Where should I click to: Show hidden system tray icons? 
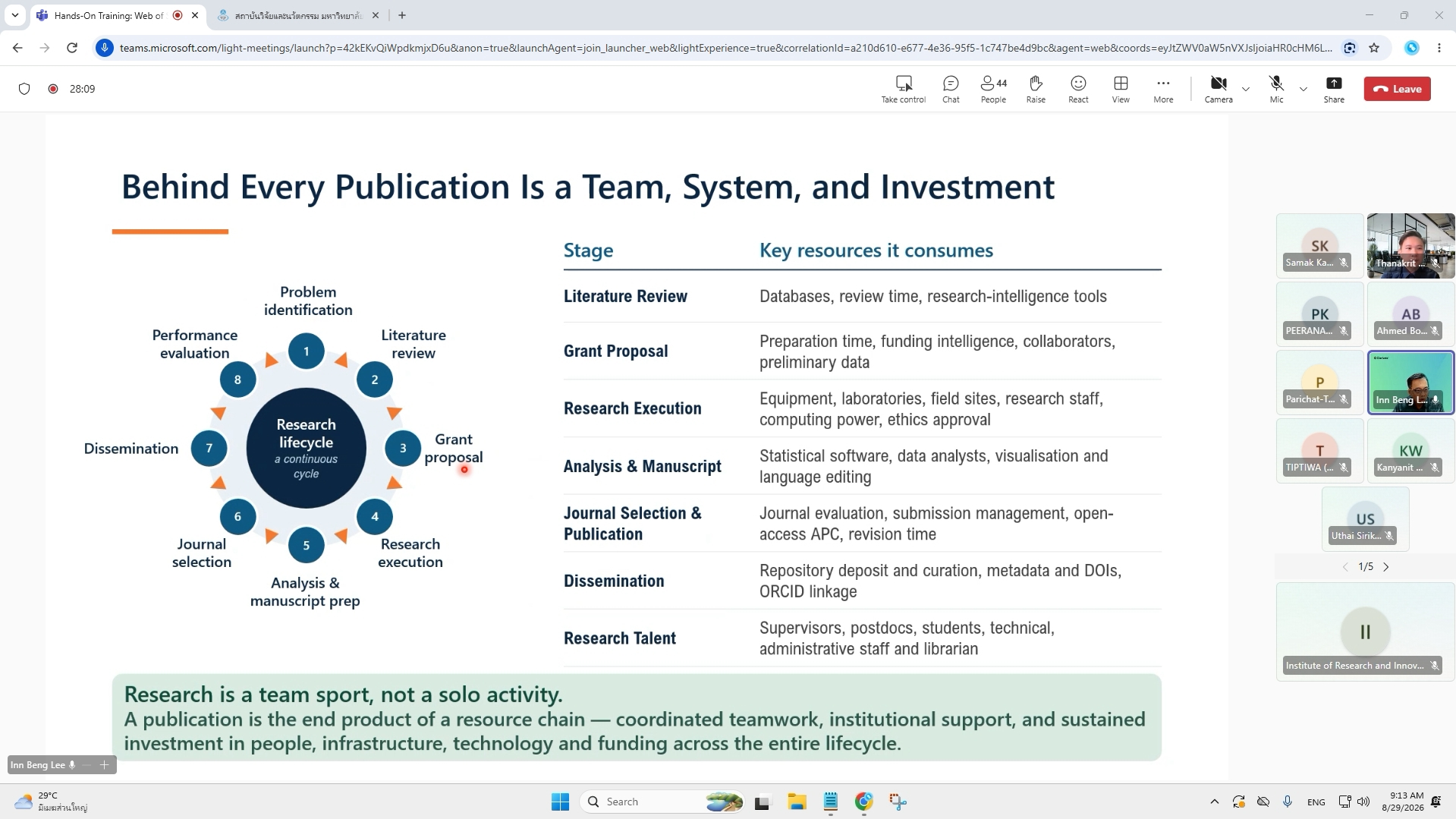coord(1215,802)
